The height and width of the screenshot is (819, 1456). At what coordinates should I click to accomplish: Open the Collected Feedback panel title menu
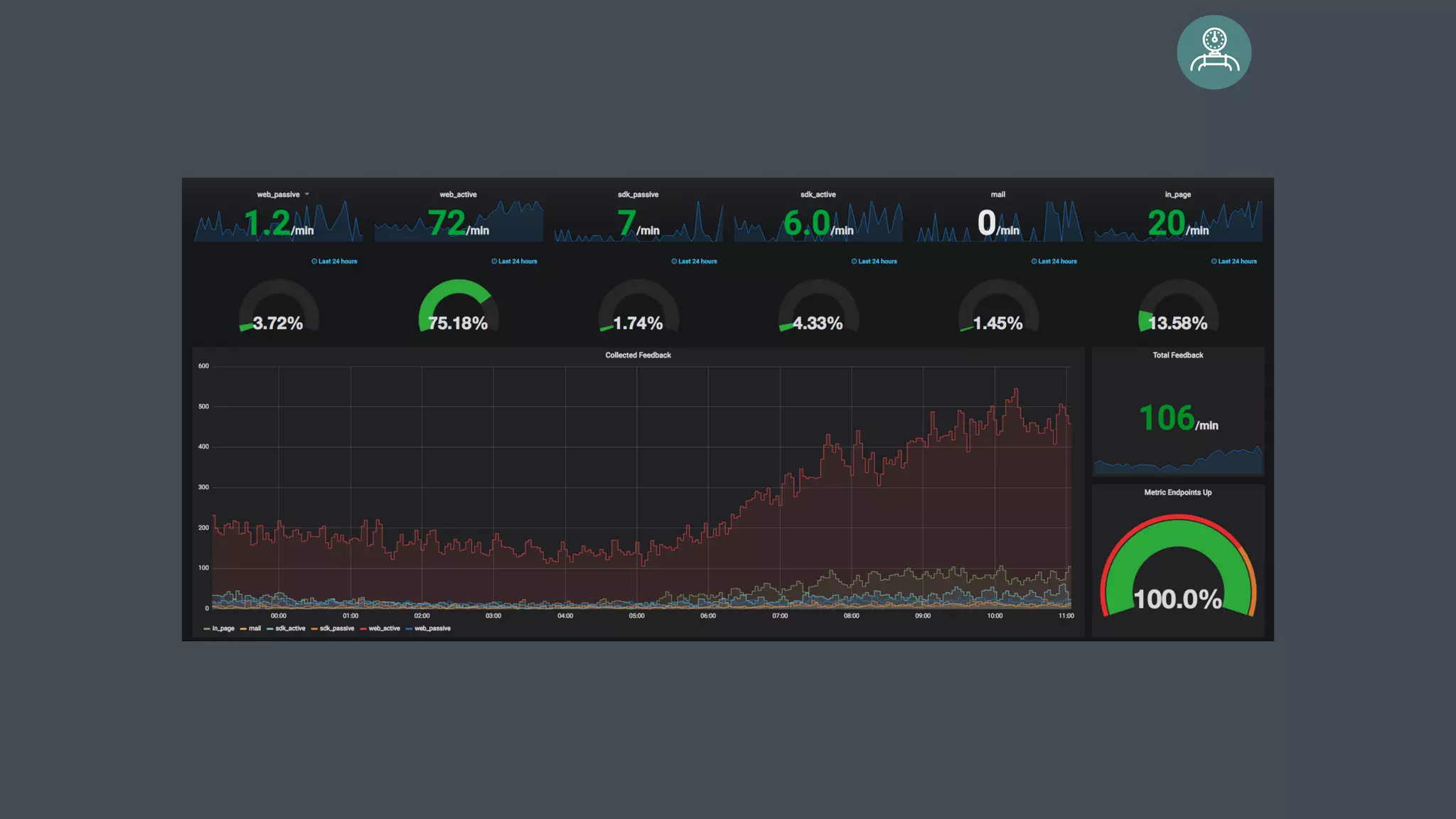click(x=638, y=355)
